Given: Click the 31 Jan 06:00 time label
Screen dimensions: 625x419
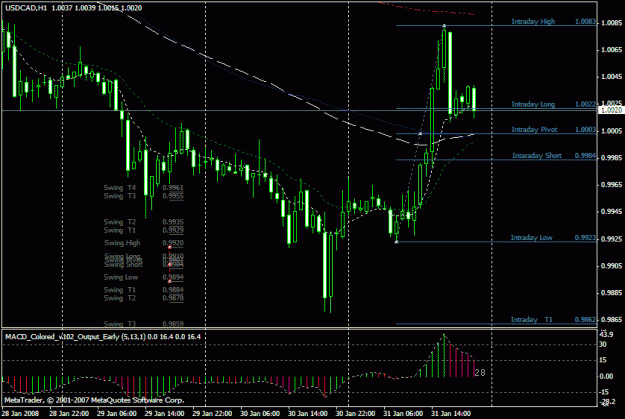Looking at the screenshot, I should coord(403,413).
